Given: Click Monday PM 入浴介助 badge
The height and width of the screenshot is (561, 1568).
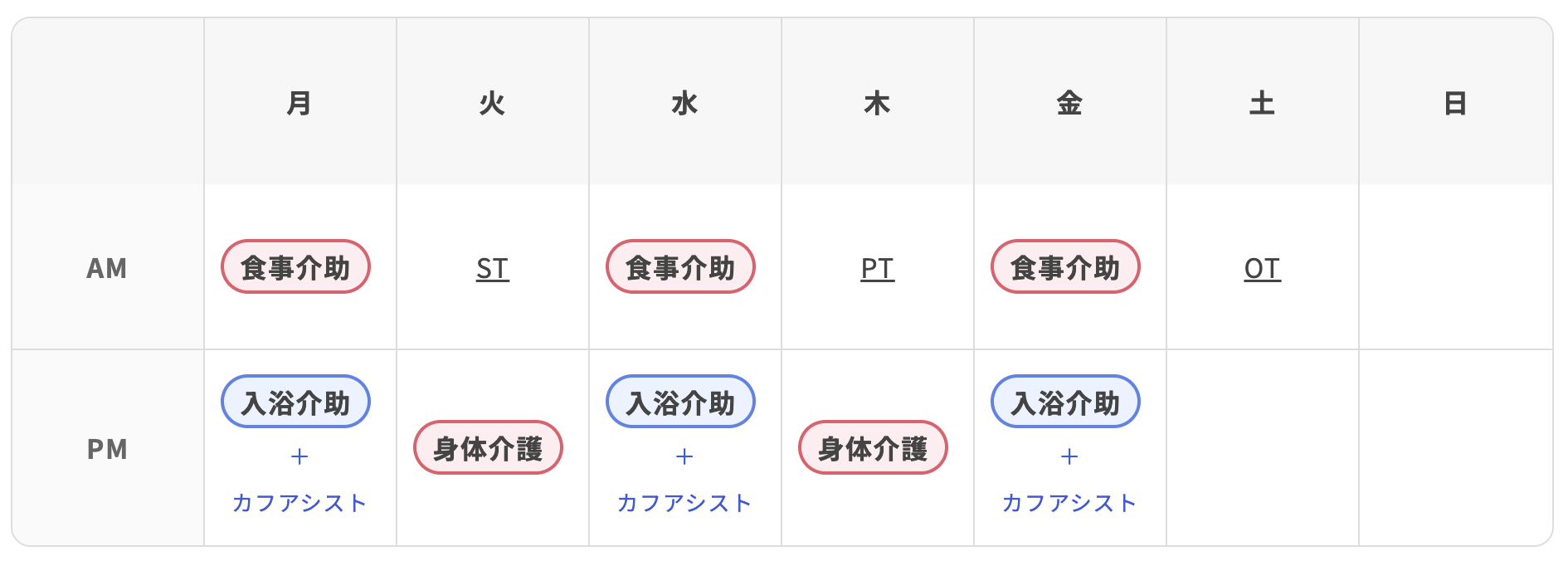Looking at the screenshot, I should click(x=295, y=402).
